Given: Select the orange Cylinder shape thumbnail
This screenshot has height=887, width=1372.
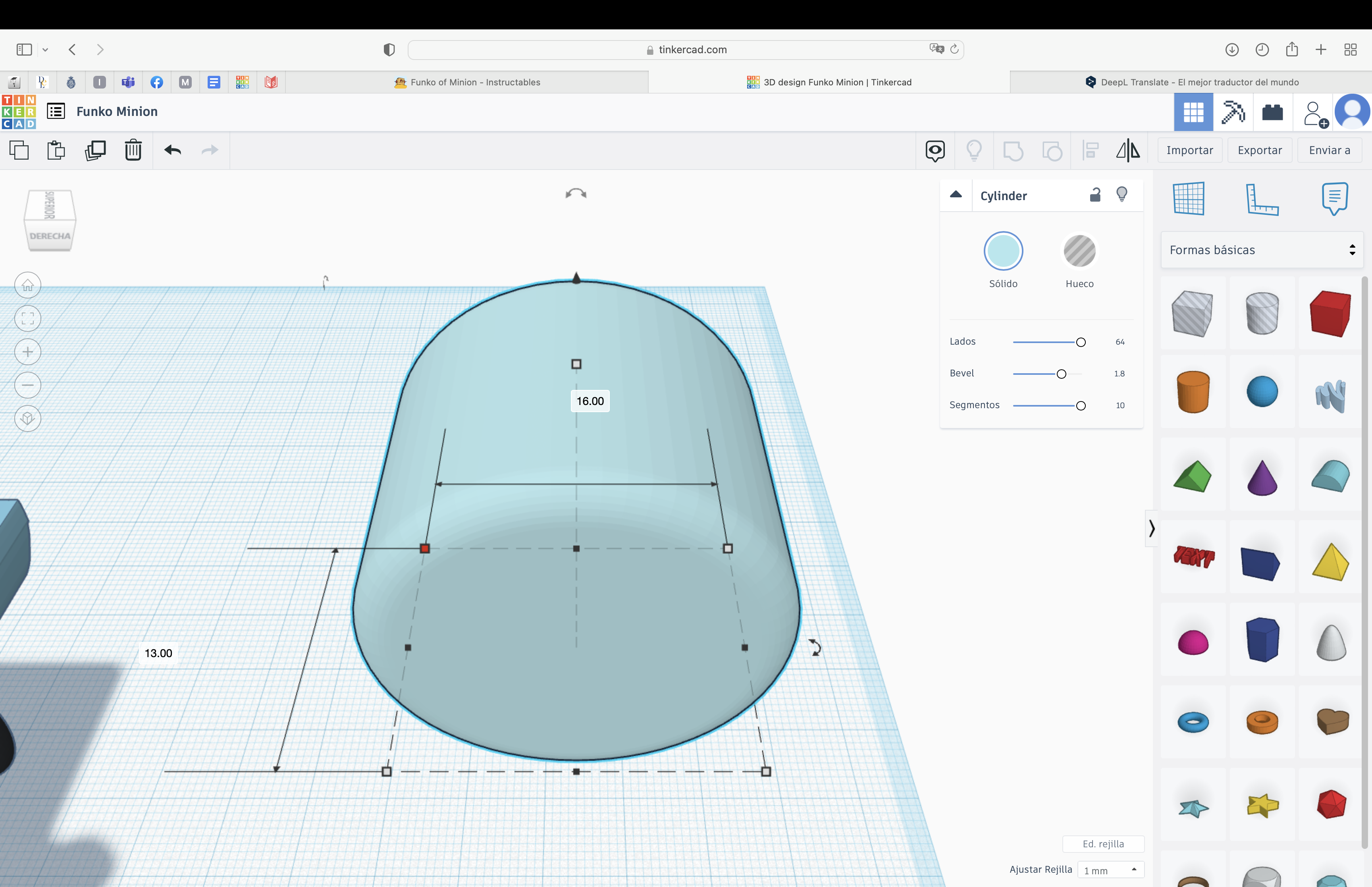Looking at the screenshot, I should pyautogui.click(x=1193, y=391).
